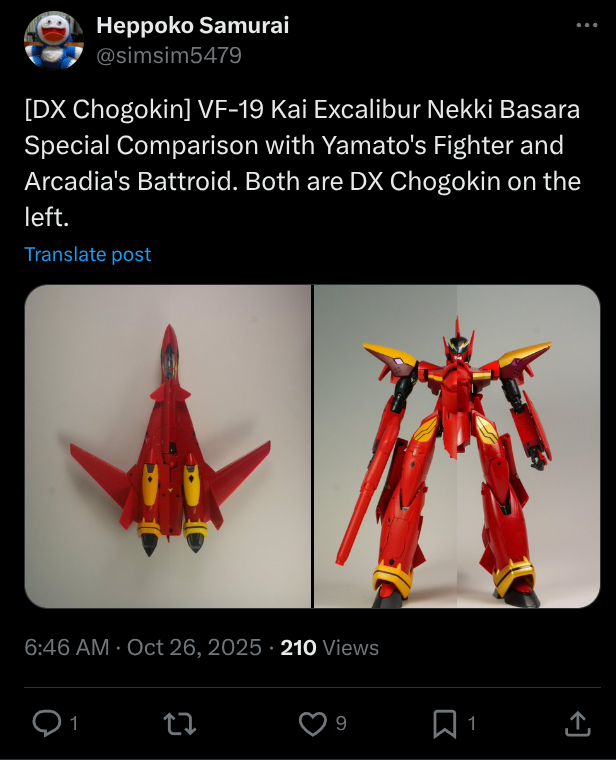Viewport: 616px width, 760px height.
Task: Like the post with heart icon
Action: [x=313, y=724]
